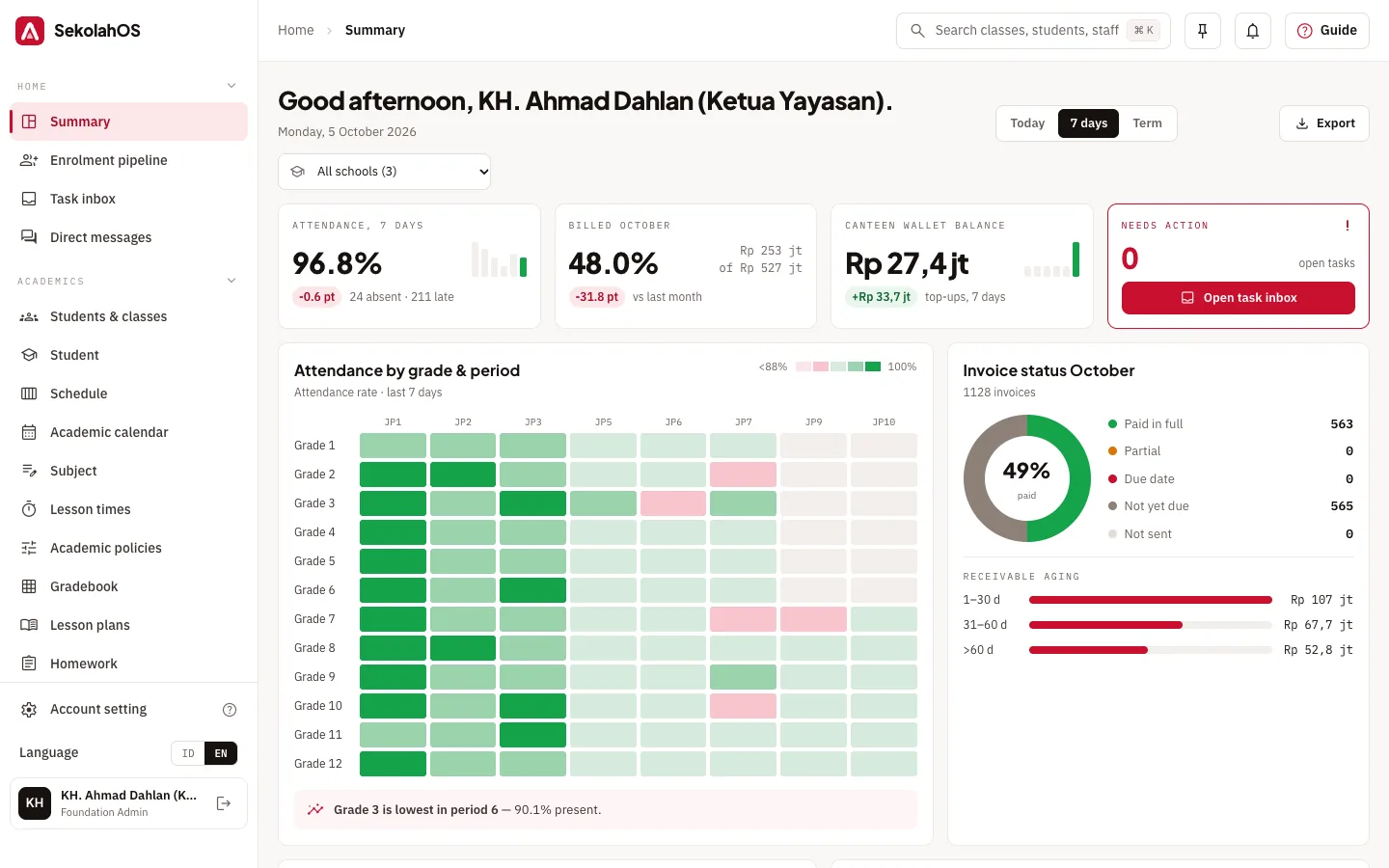Viewport: 1389px width, 868px height.
Task: Open the Guide button
Action: click(1327, 31)
